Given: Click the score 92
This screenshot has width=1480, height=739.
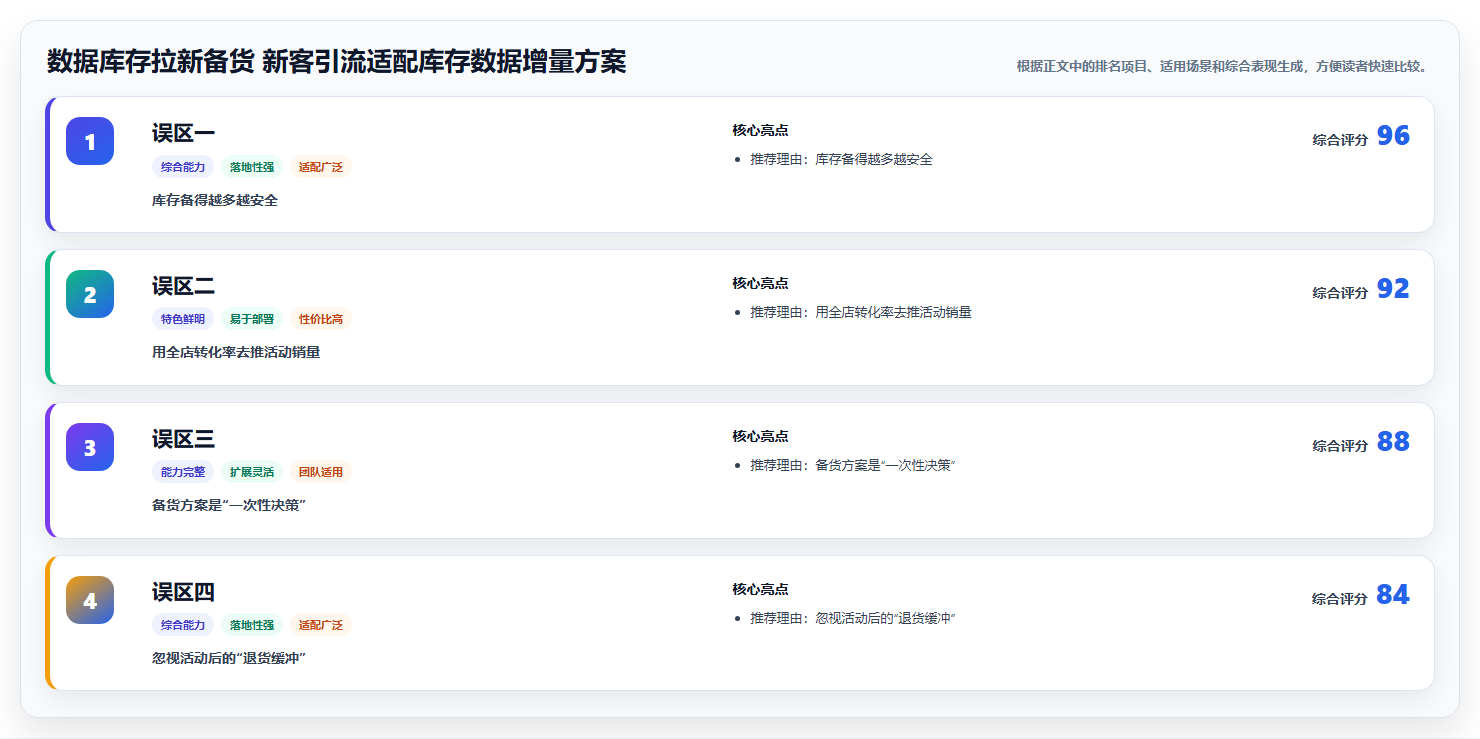Looking at the screenshot, I should point(1393,289).
